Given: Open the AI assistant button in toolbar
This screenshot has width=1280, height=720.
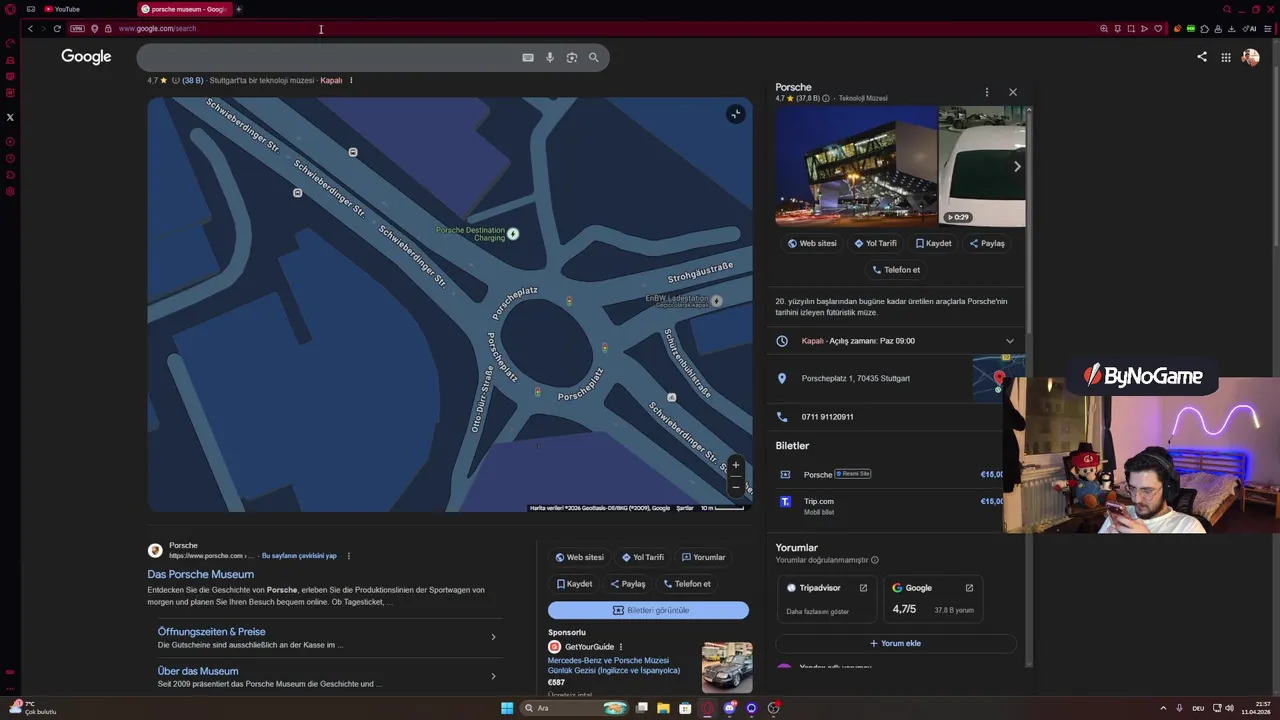Looking at the screenshot, I should click(1250, 28).
